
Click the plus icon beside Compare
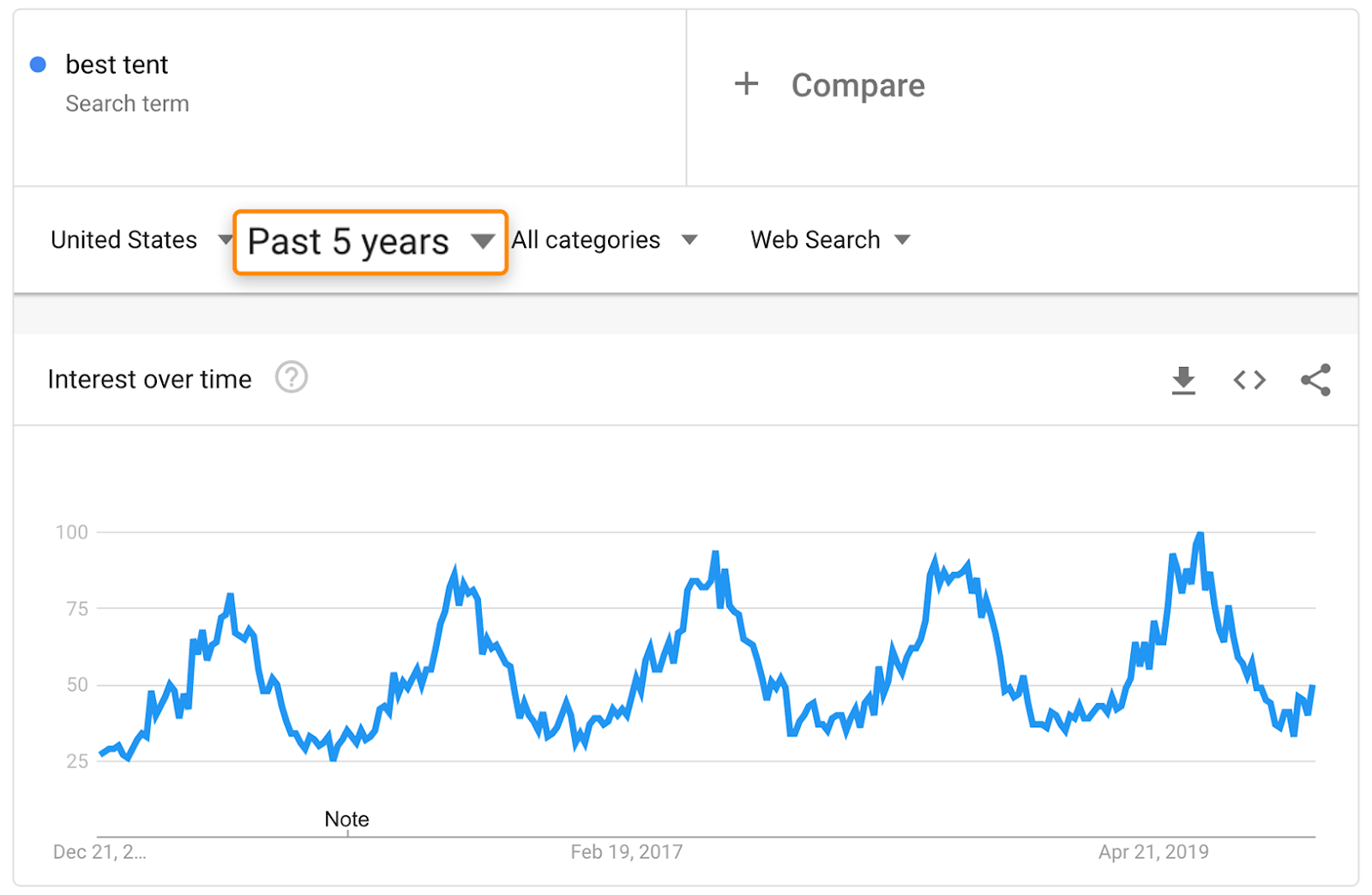pos(746,84)
